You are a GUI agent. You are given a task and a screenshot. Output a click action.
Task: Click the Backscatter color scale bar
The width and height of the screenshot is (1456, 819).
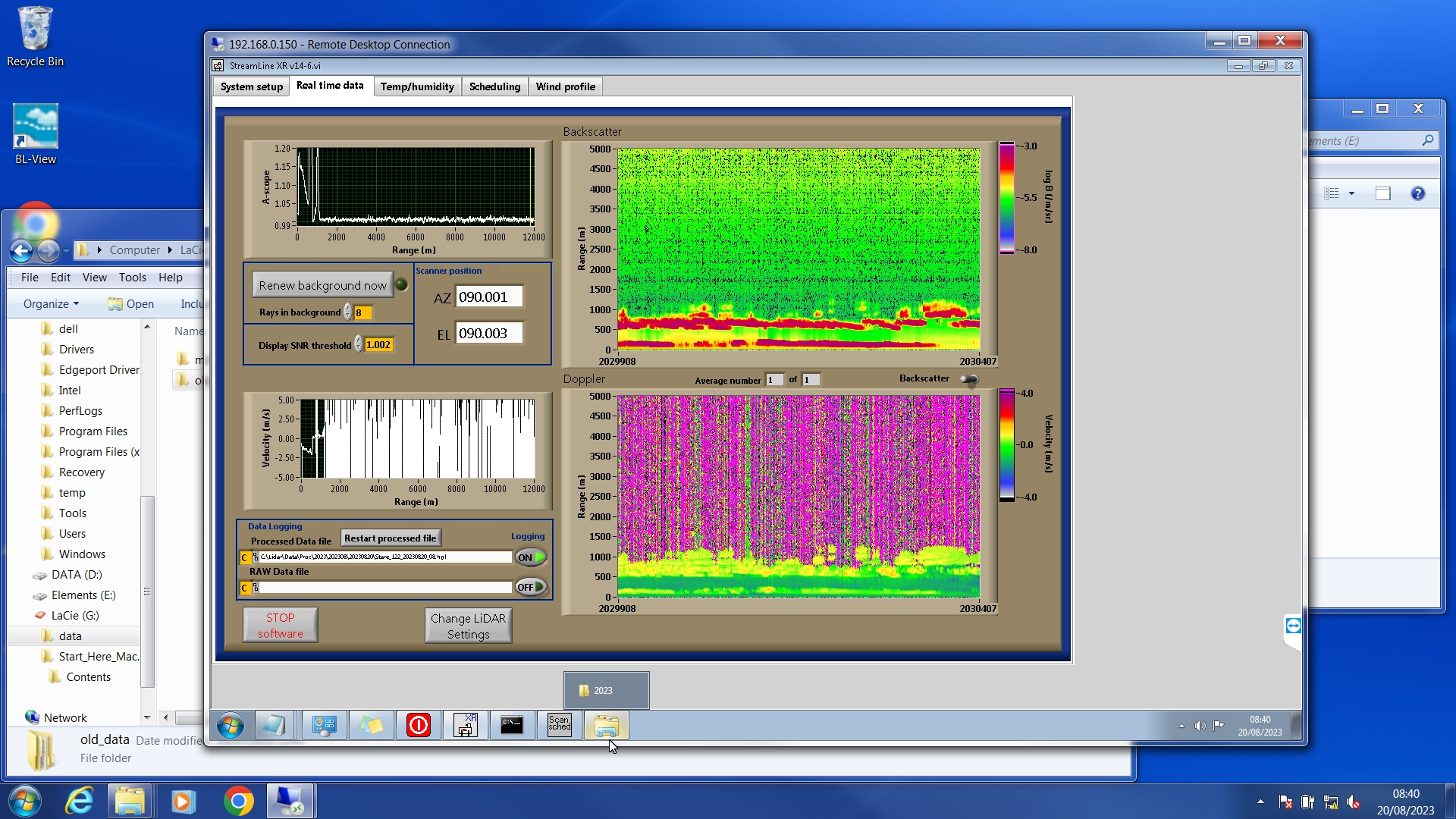click(1006, 198)
